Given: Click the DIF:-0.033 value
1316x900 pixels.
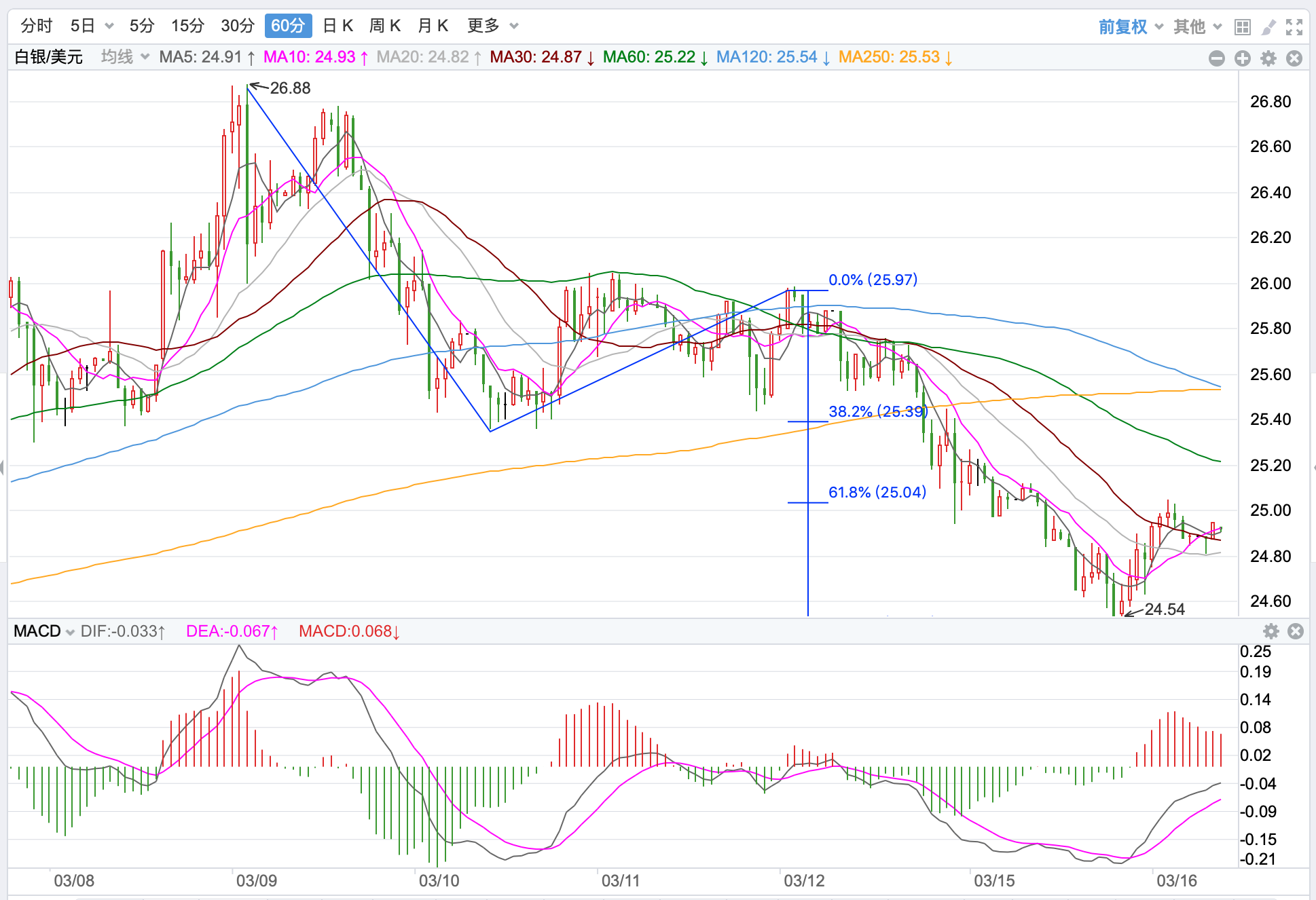Looking at the screenshot, I should pos(123,631).
